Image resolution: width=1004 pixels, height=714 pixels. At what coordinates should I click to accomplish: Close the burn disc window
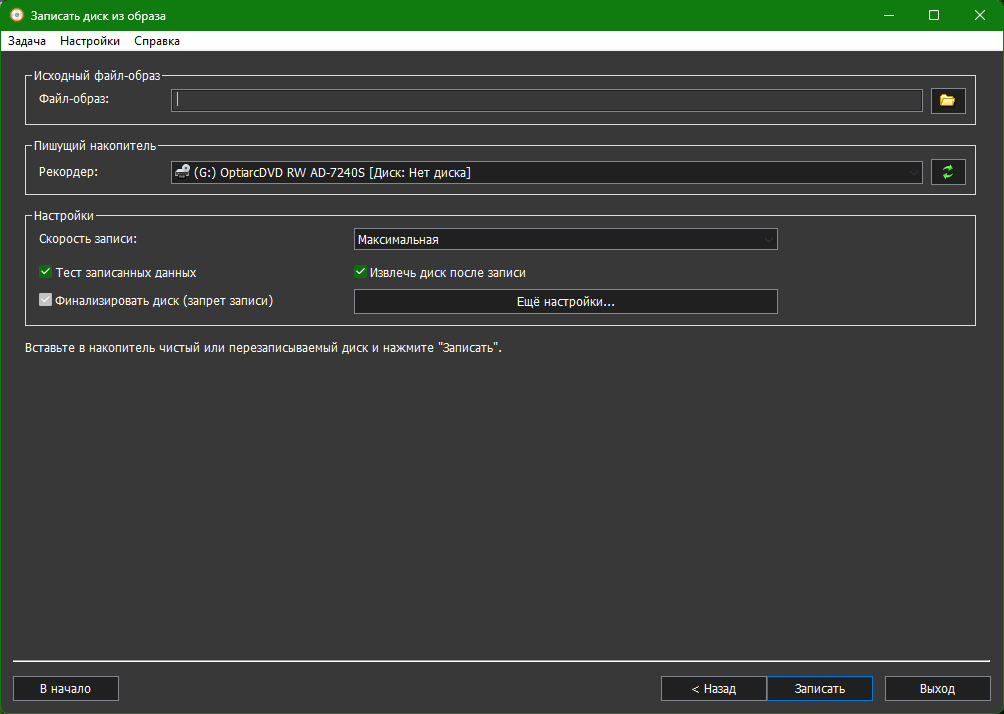(x=980, y=16)
